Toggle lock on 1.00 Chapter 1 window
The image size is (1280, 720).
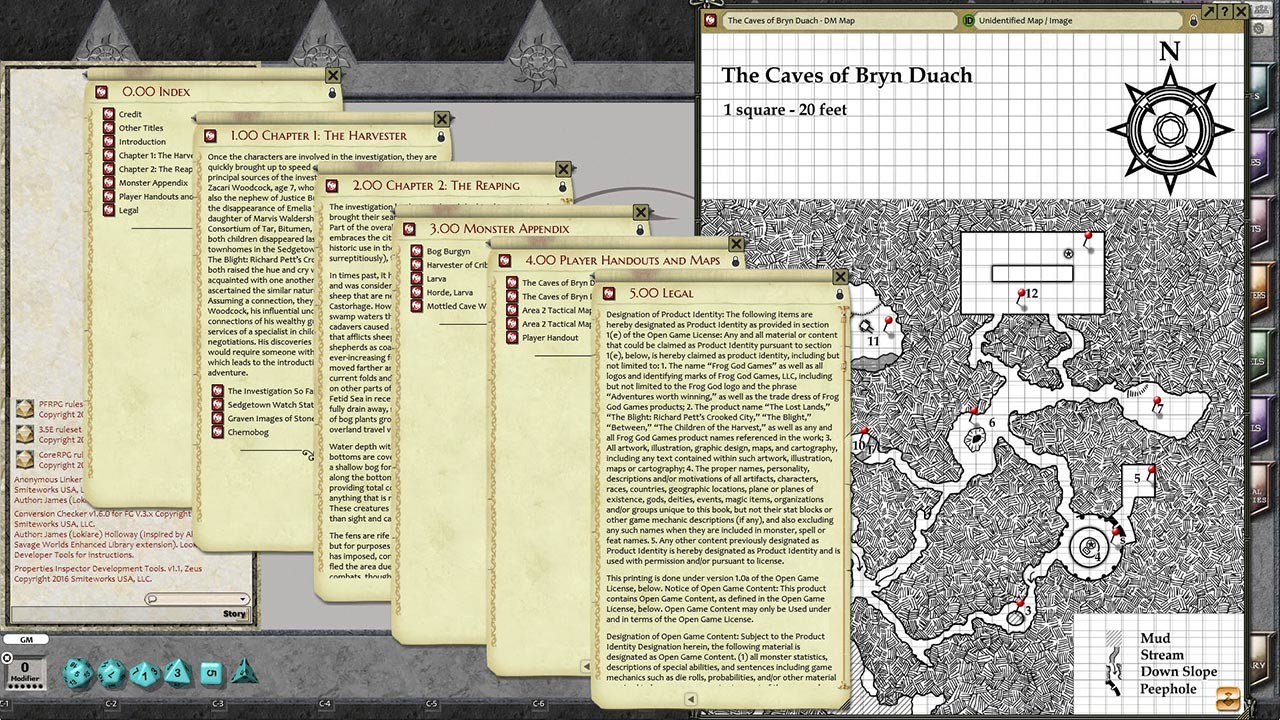click(442, 136)
